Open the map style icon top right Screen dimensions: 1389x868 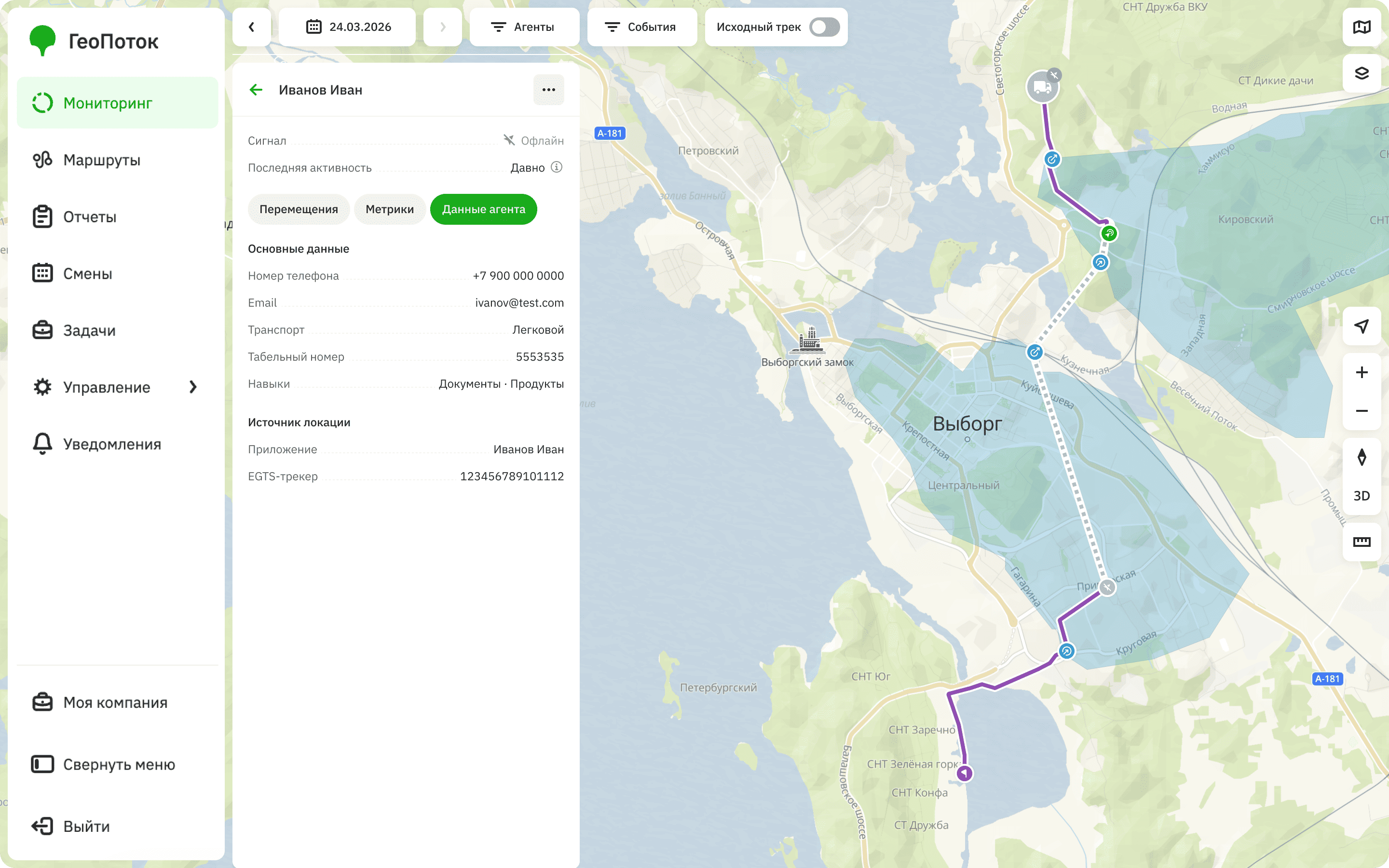1362,27
